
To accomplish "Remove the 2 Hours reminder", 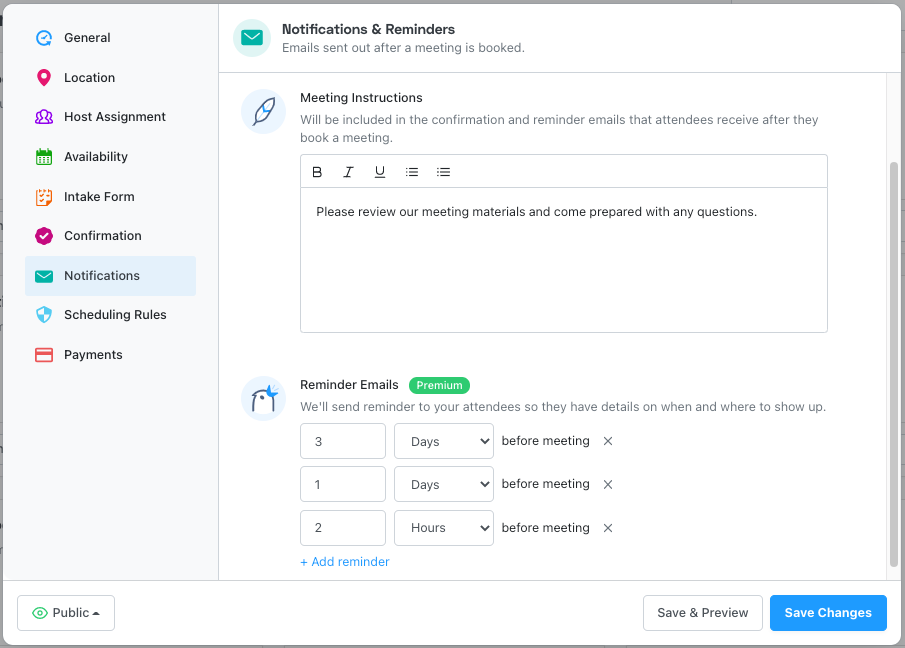I will click(608, 528).
